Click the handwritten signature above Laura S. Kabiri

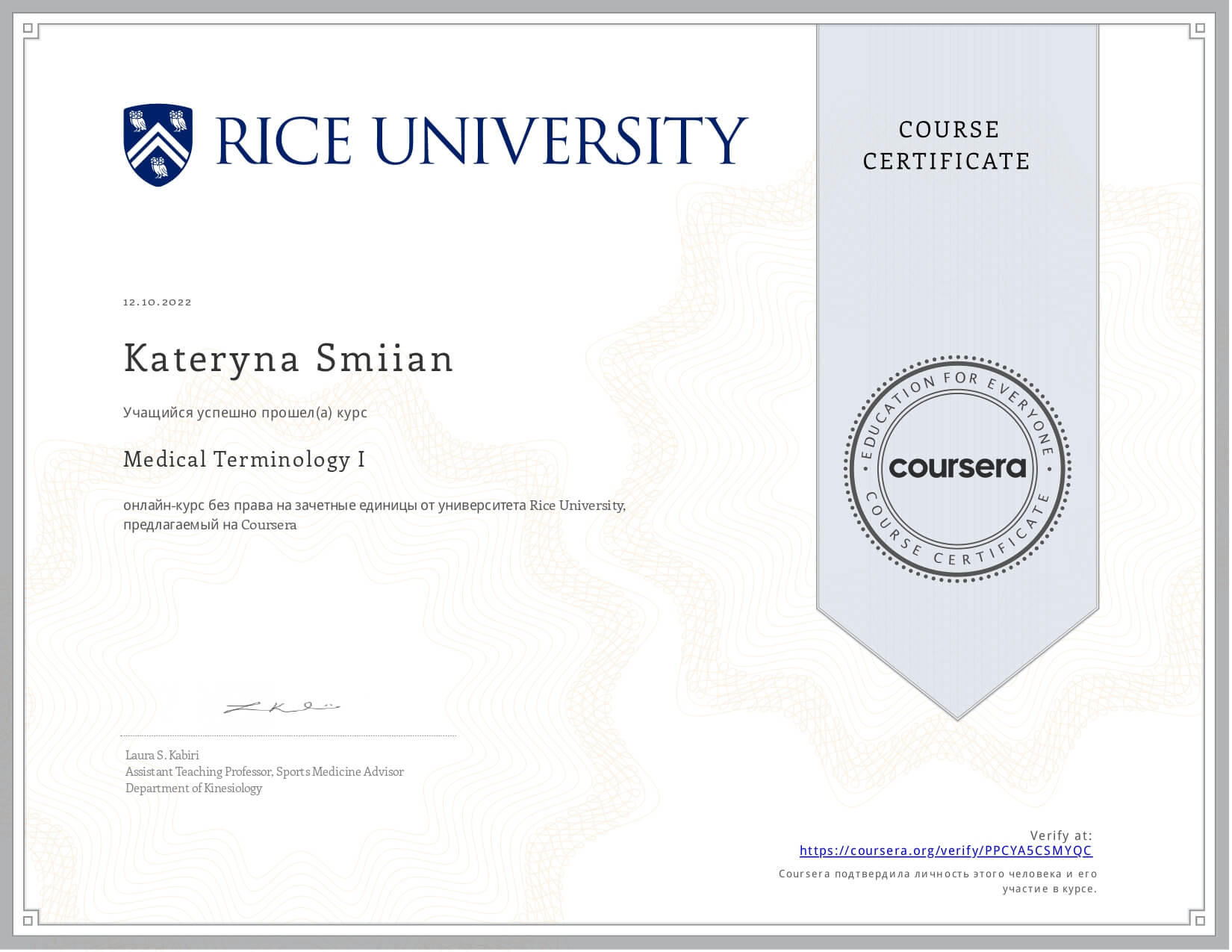(282, 706)
